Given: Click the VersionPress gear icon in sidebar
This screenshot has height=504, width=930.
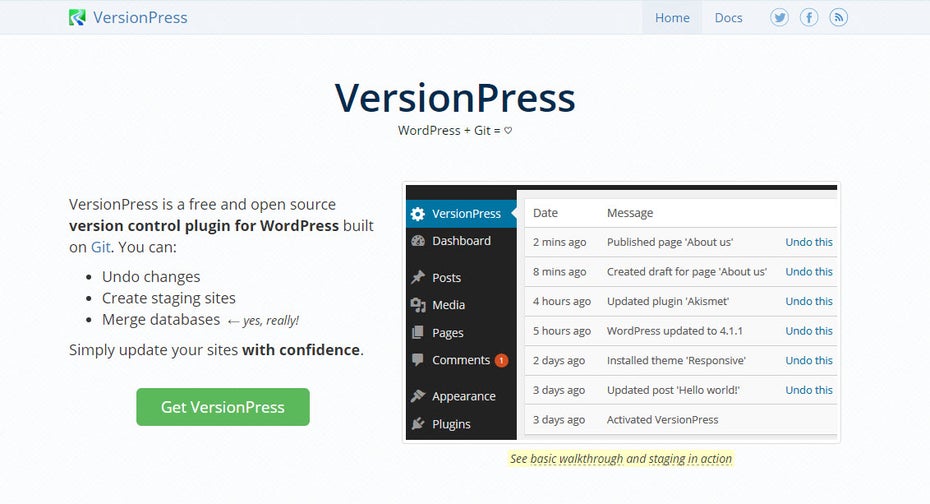Looking at the screenshot, I should (x=418, y=214).
